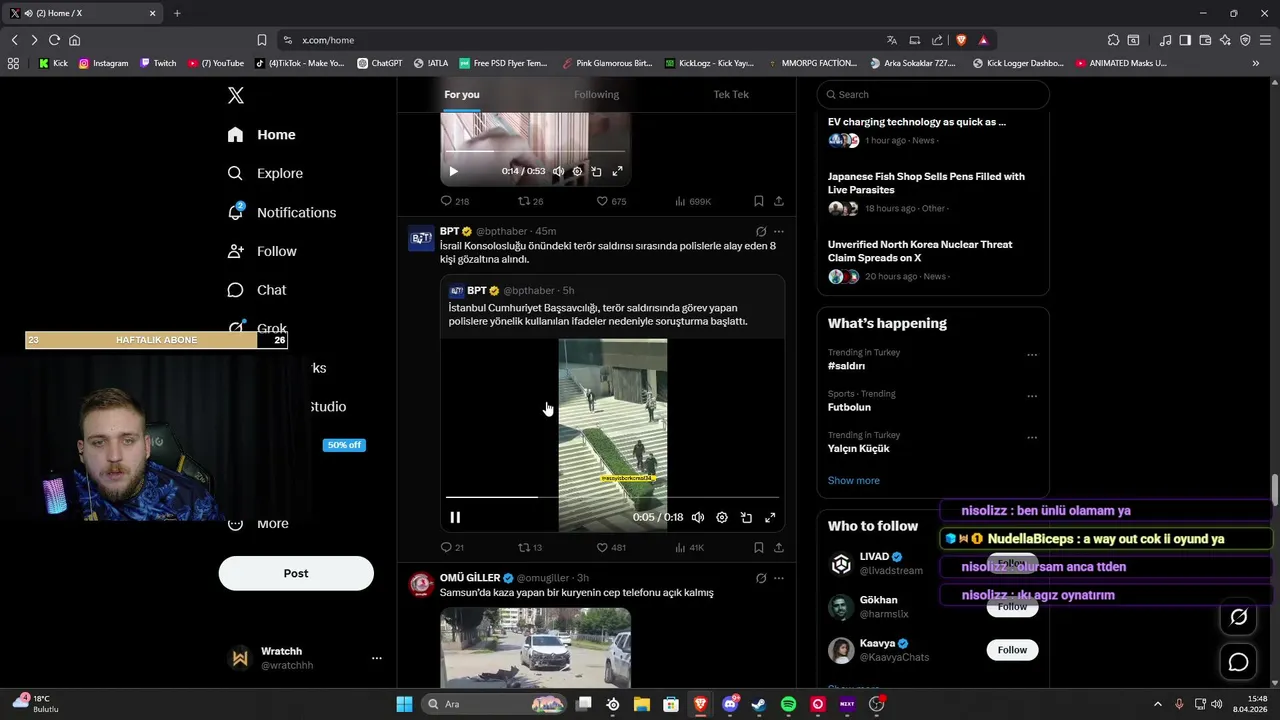The width and height of the screenshot is (1280, 720).
Task: Open Chat in X sidebar
Action: pyautogui.click(x=257, y=290)
